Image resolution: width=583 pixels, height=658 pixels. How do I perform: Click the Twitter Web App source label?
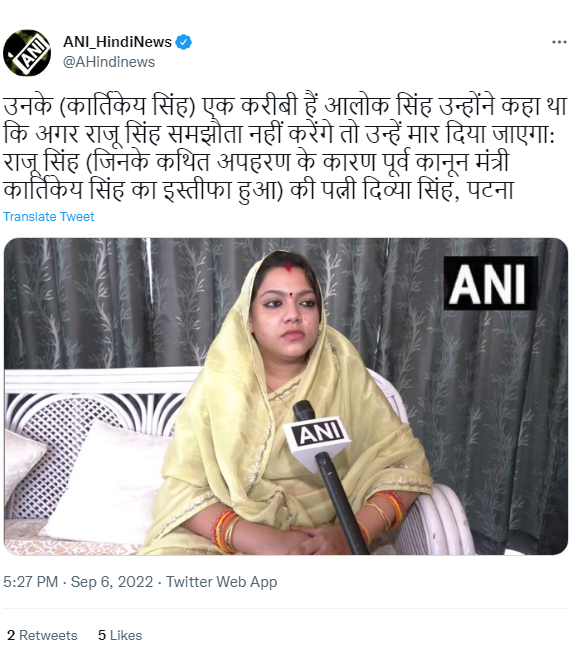pos(222,582)
